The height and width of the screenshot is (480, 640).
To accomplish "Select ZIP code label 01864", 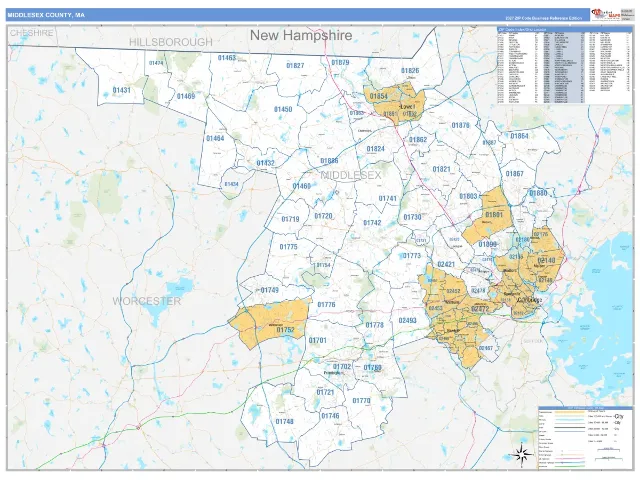I will 519,136.
